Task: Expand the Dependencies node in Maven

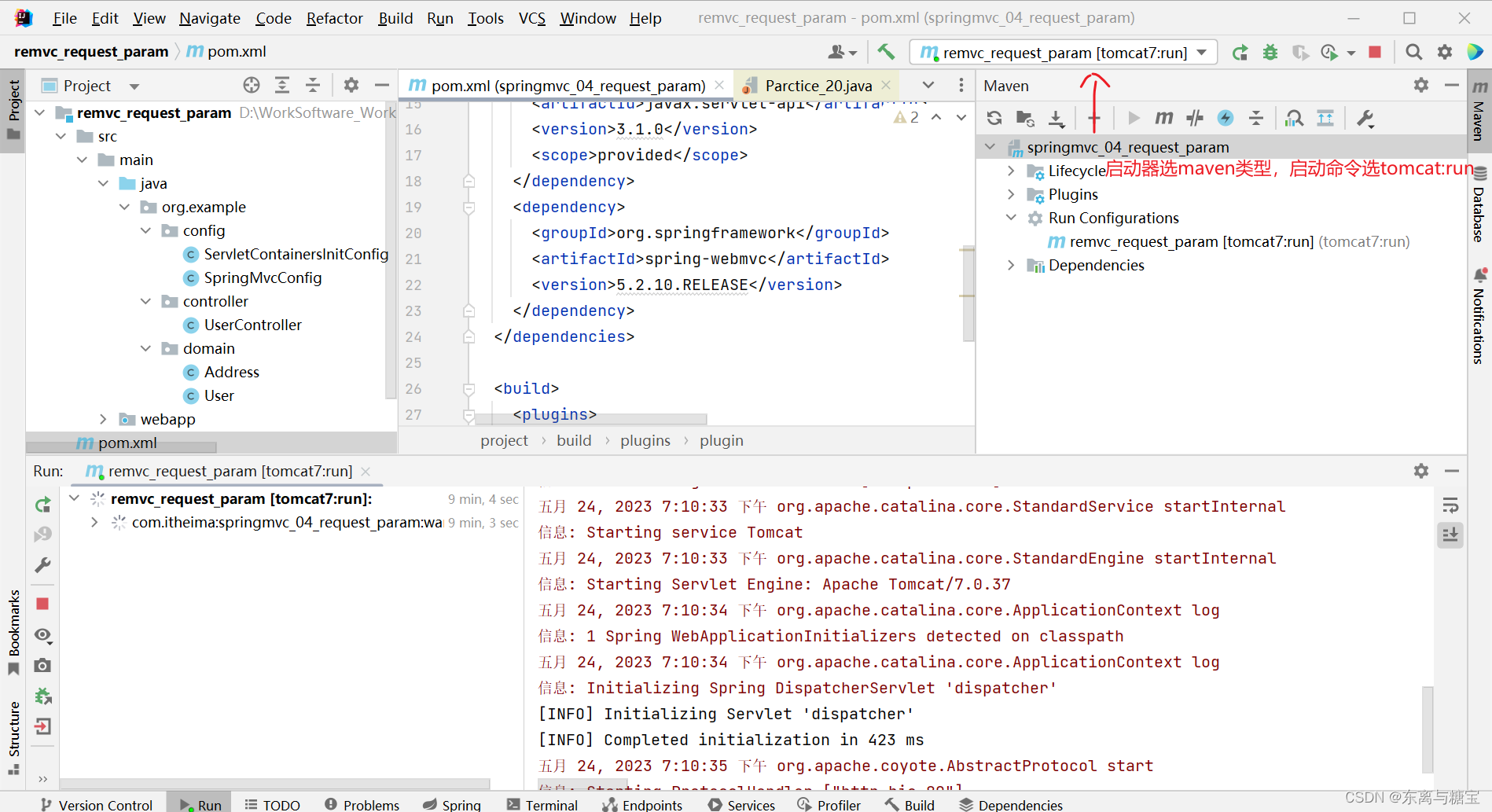Action: [1011, 265]
